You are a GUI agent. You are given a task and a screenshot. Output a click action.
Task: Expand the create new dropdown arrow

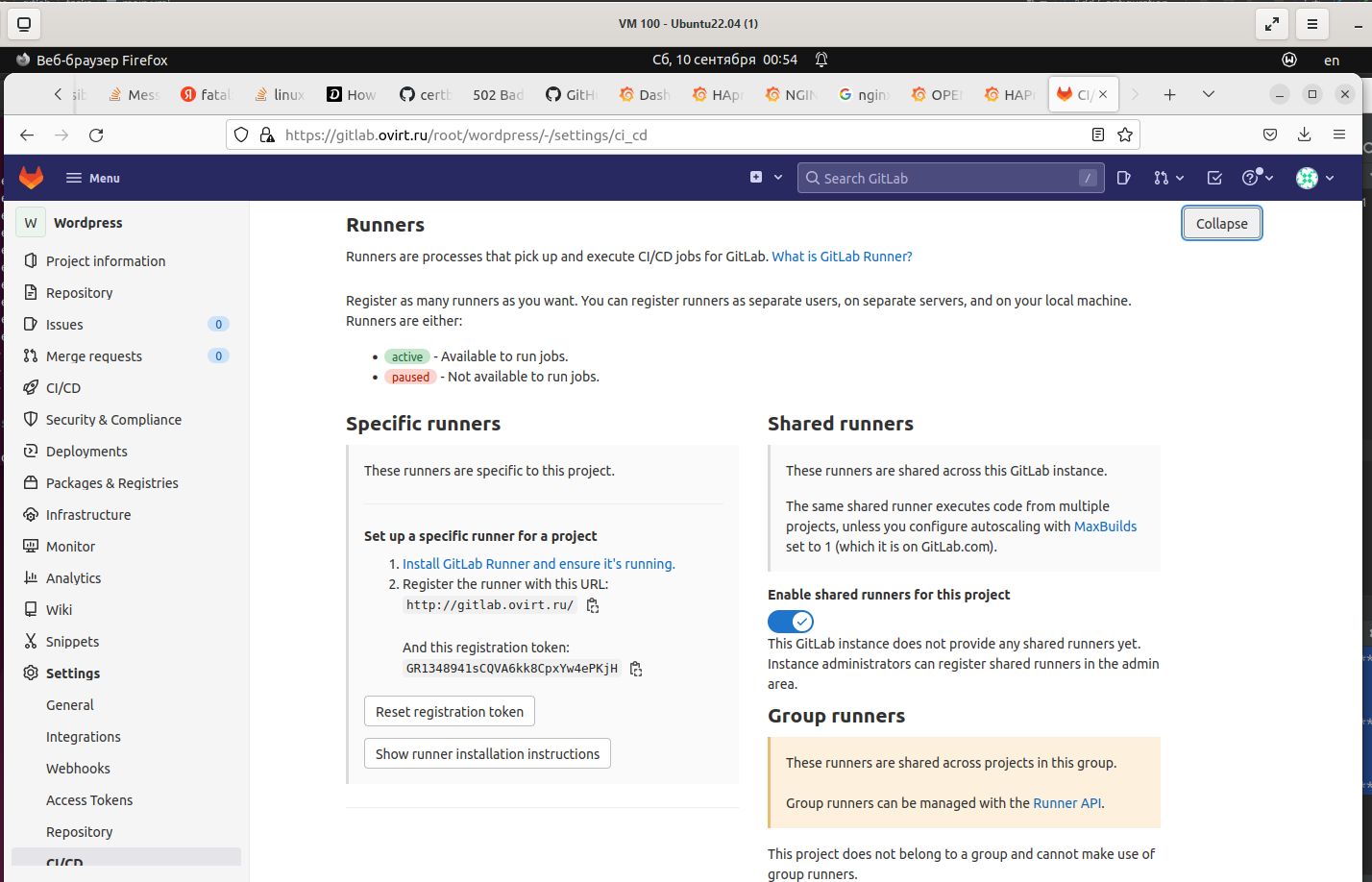point(778,178)
